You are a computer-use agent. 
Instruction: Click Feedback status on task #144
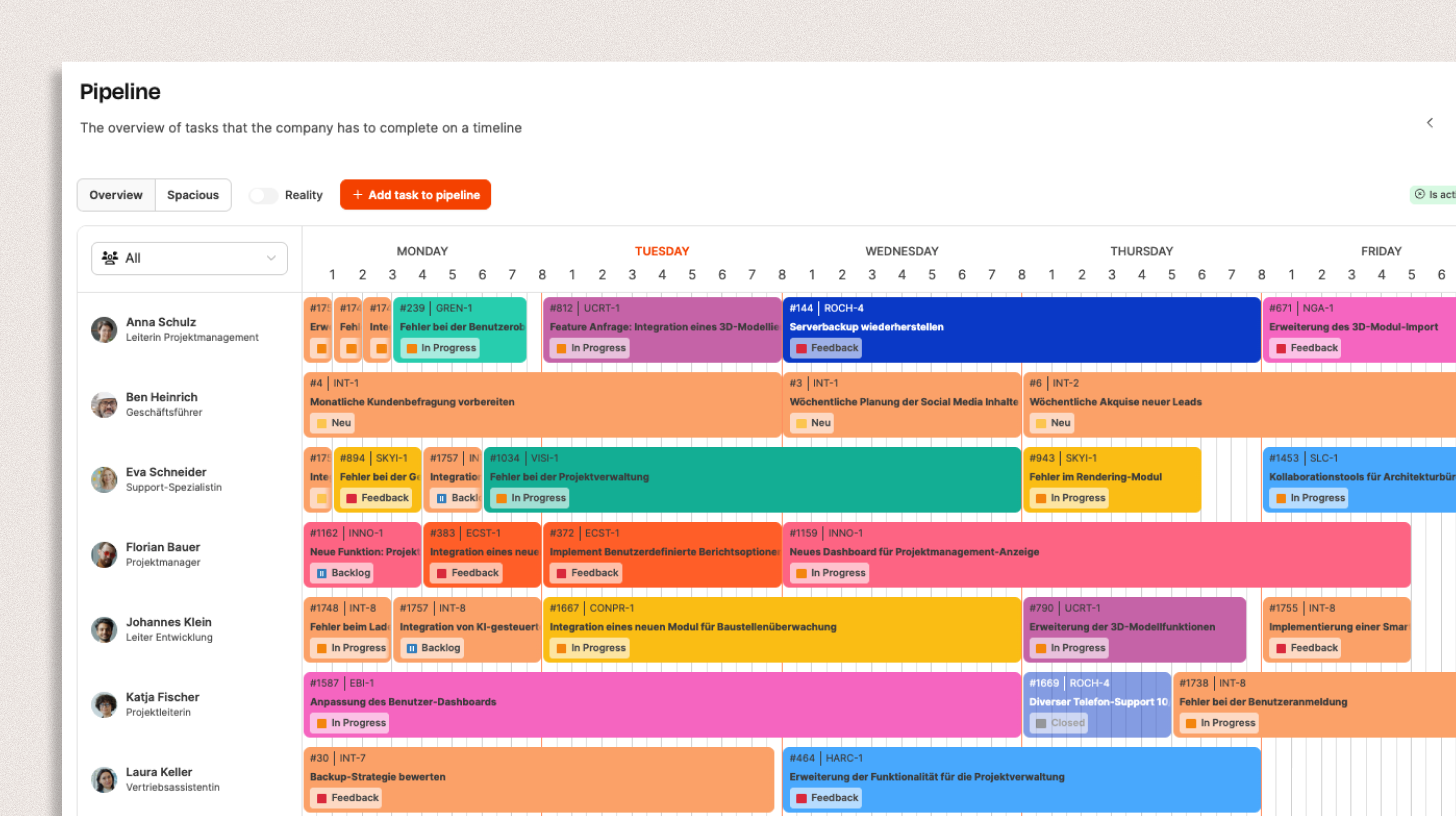point(826,348)
